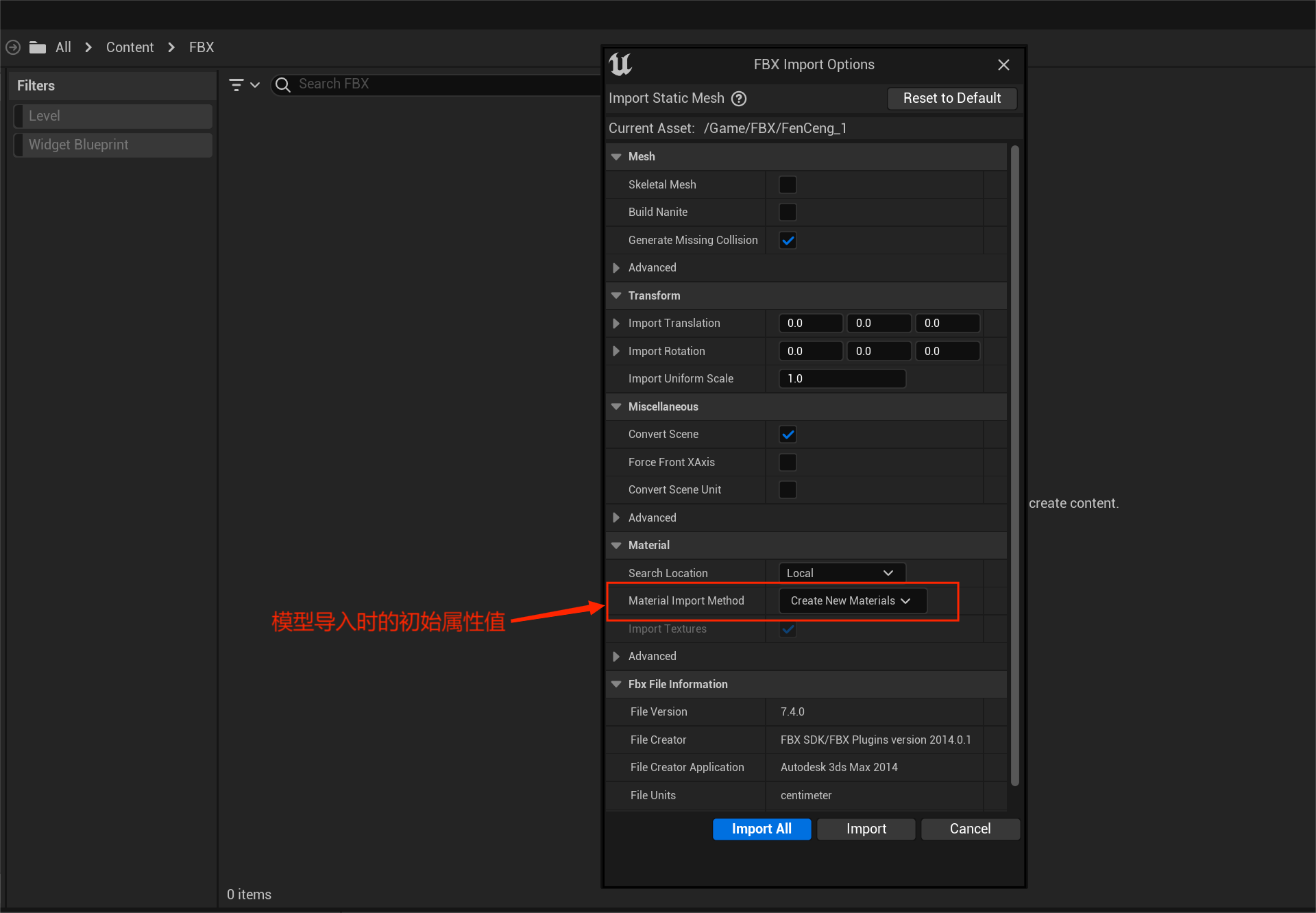Toggle the Level filter
This screenshot has width=1316, height=913.
tap(113, 117)
